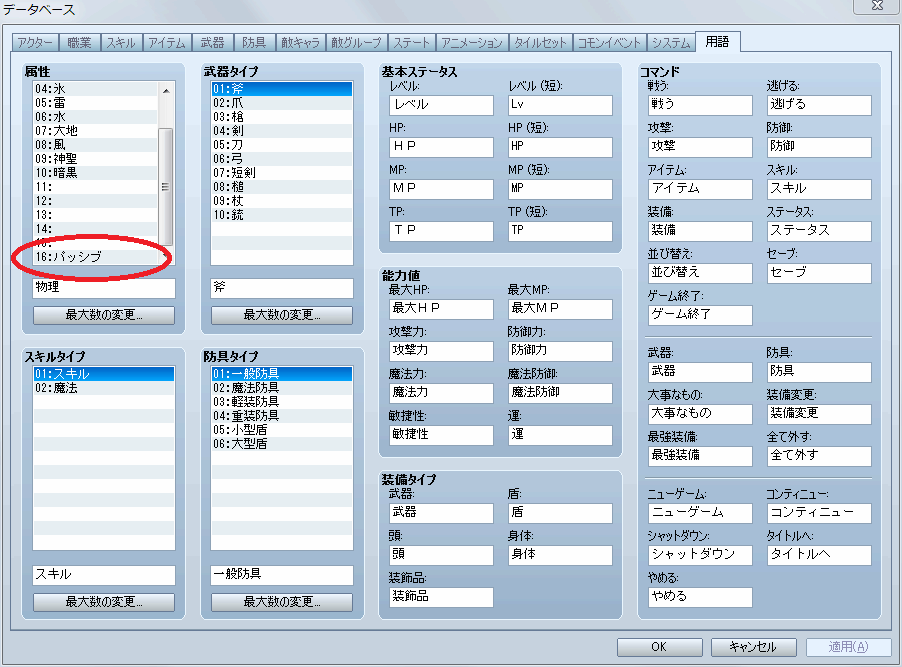The image size is (902, 667).
Task: Click the シャットダウン input field
Action: (x=700, y=555)
